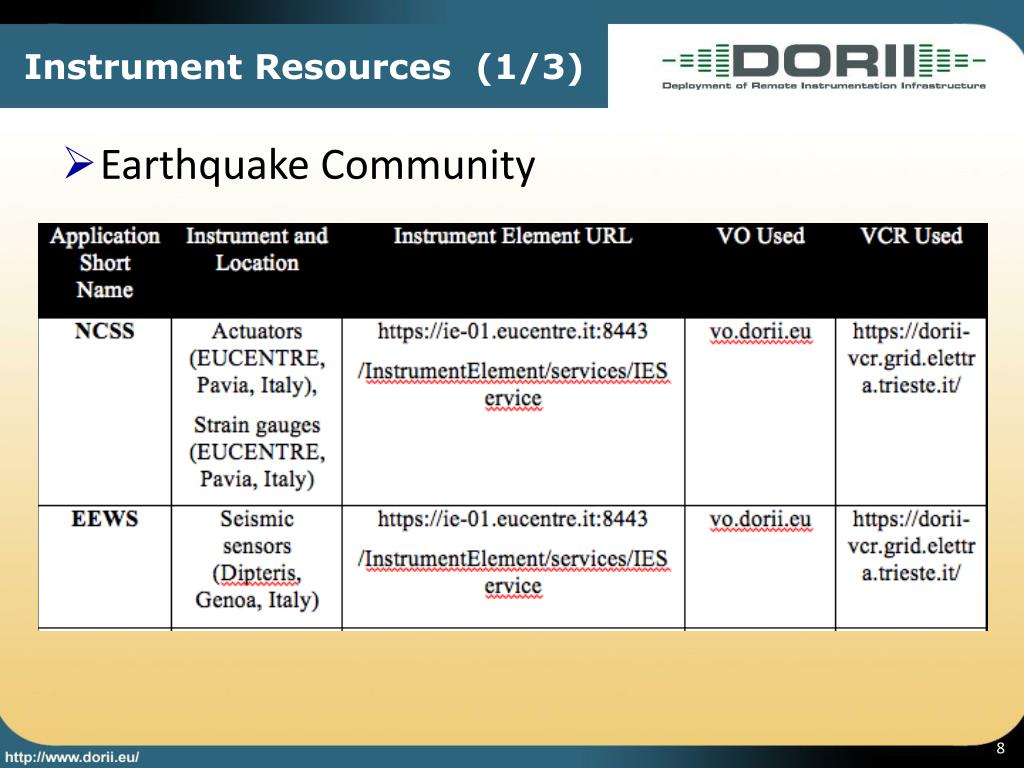Click 'Actuators (EUCENTRE, Pavia, Italy)' text
The image size is (1024, 768).
point(257,358)
